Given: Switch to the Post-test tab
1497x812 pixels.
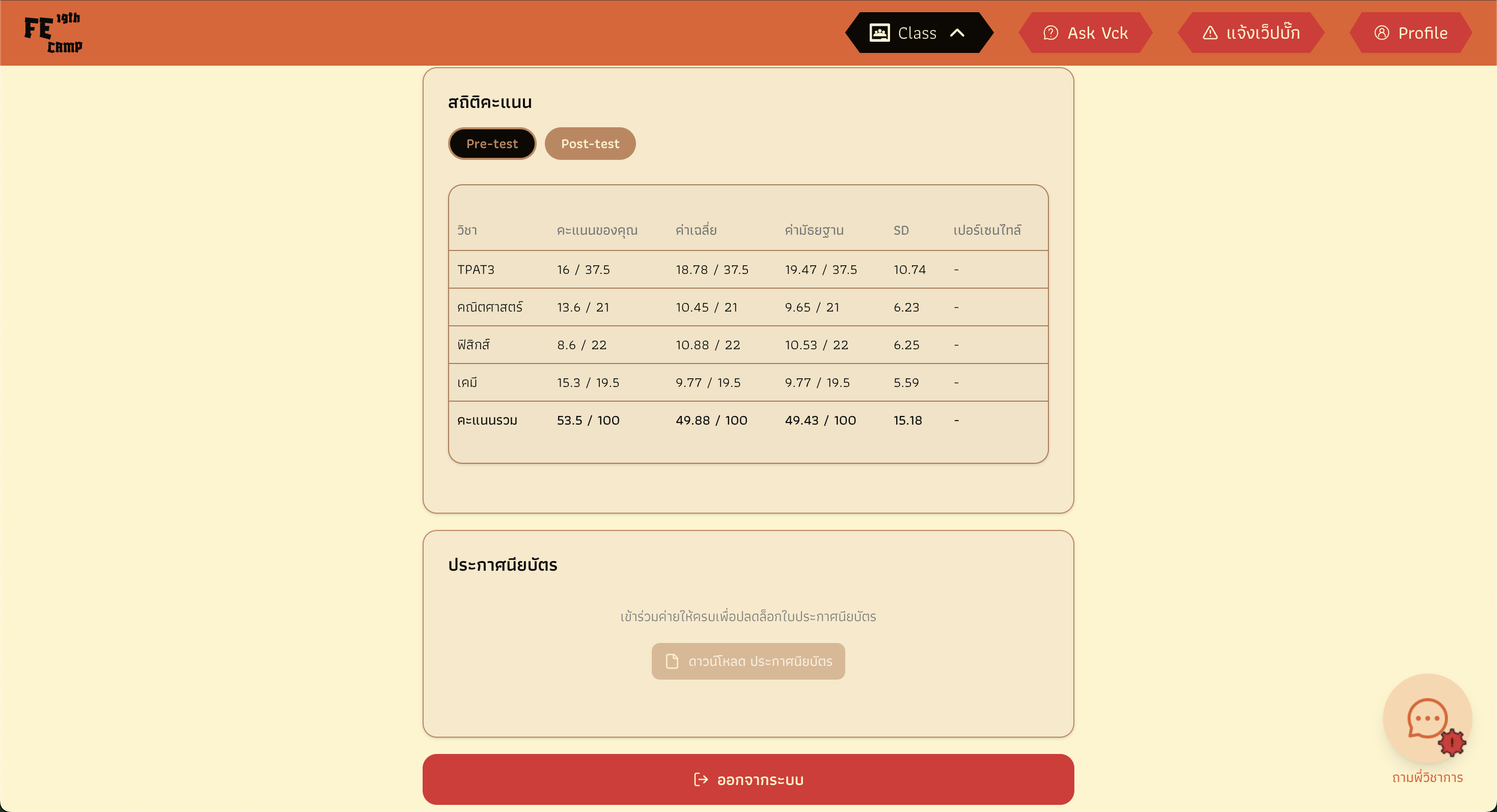Looking at the screenshot, I should point(590,144).
